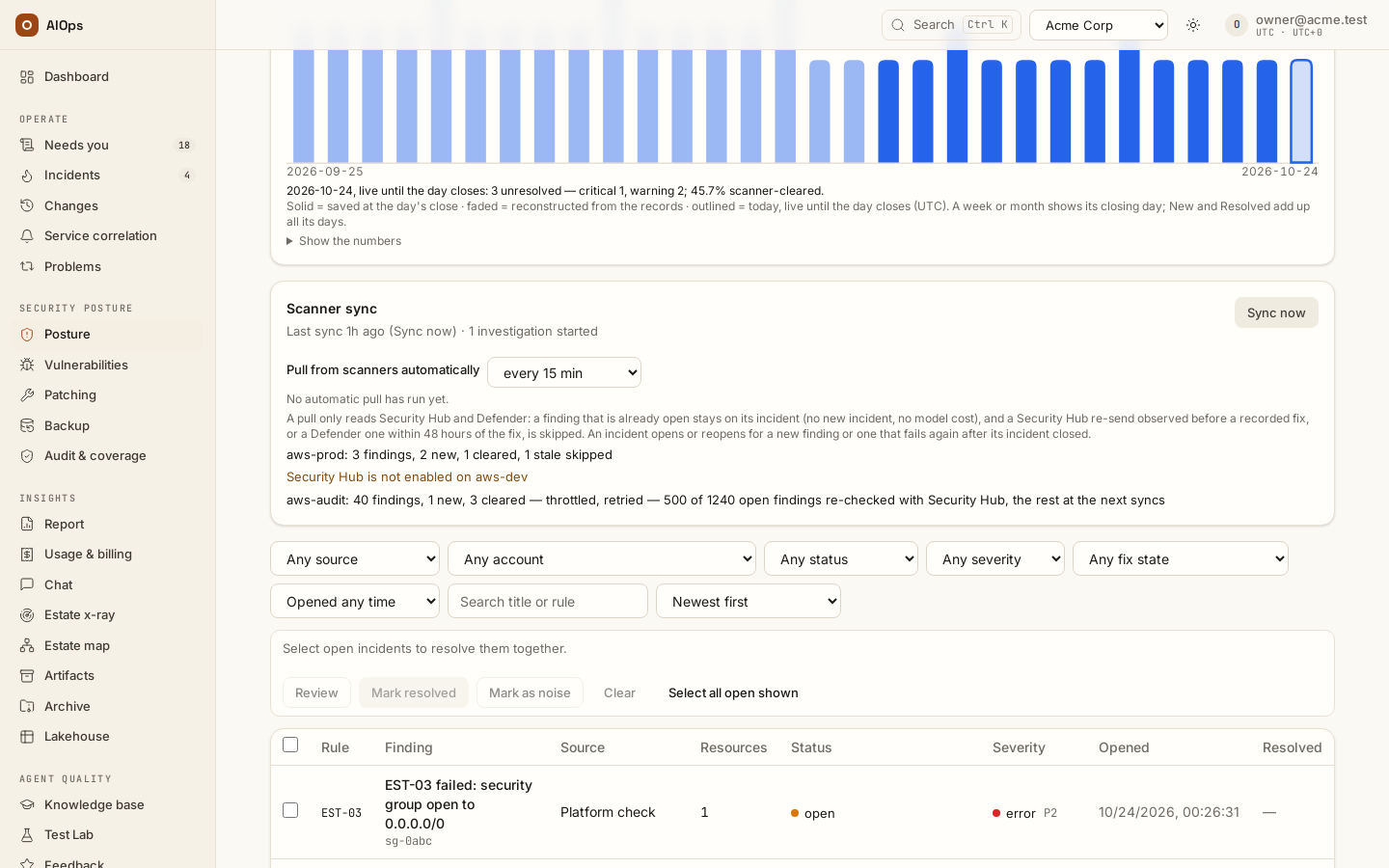Open the Opened any time dropdown
This screenshot has width=1389, height=868.
point(355,601)
